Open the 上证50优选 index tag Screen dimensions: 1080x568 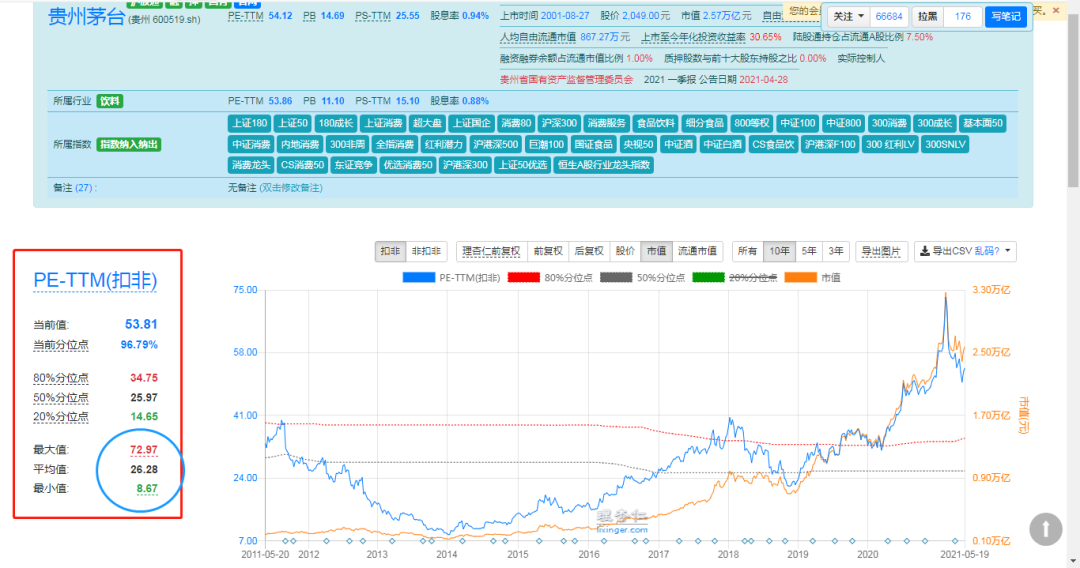click(522, 165)
